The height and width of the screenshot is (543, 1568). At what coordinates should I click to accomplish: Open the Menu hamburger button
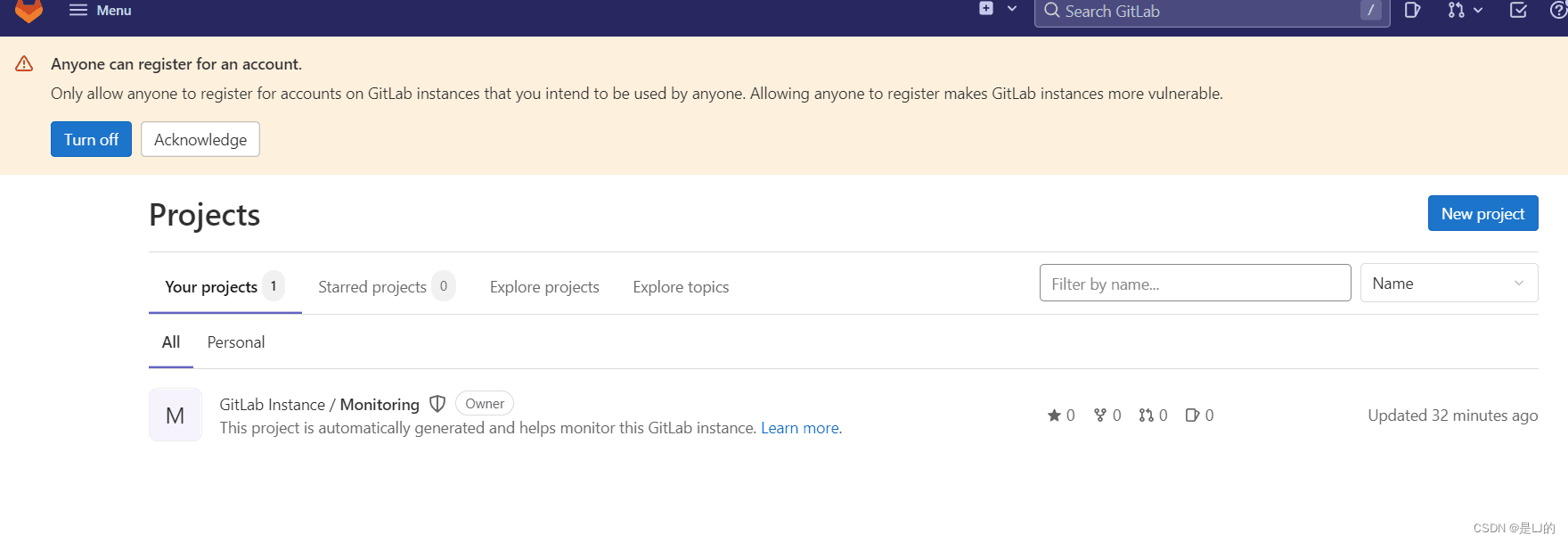pyautogui.click(x=100, y=11)
